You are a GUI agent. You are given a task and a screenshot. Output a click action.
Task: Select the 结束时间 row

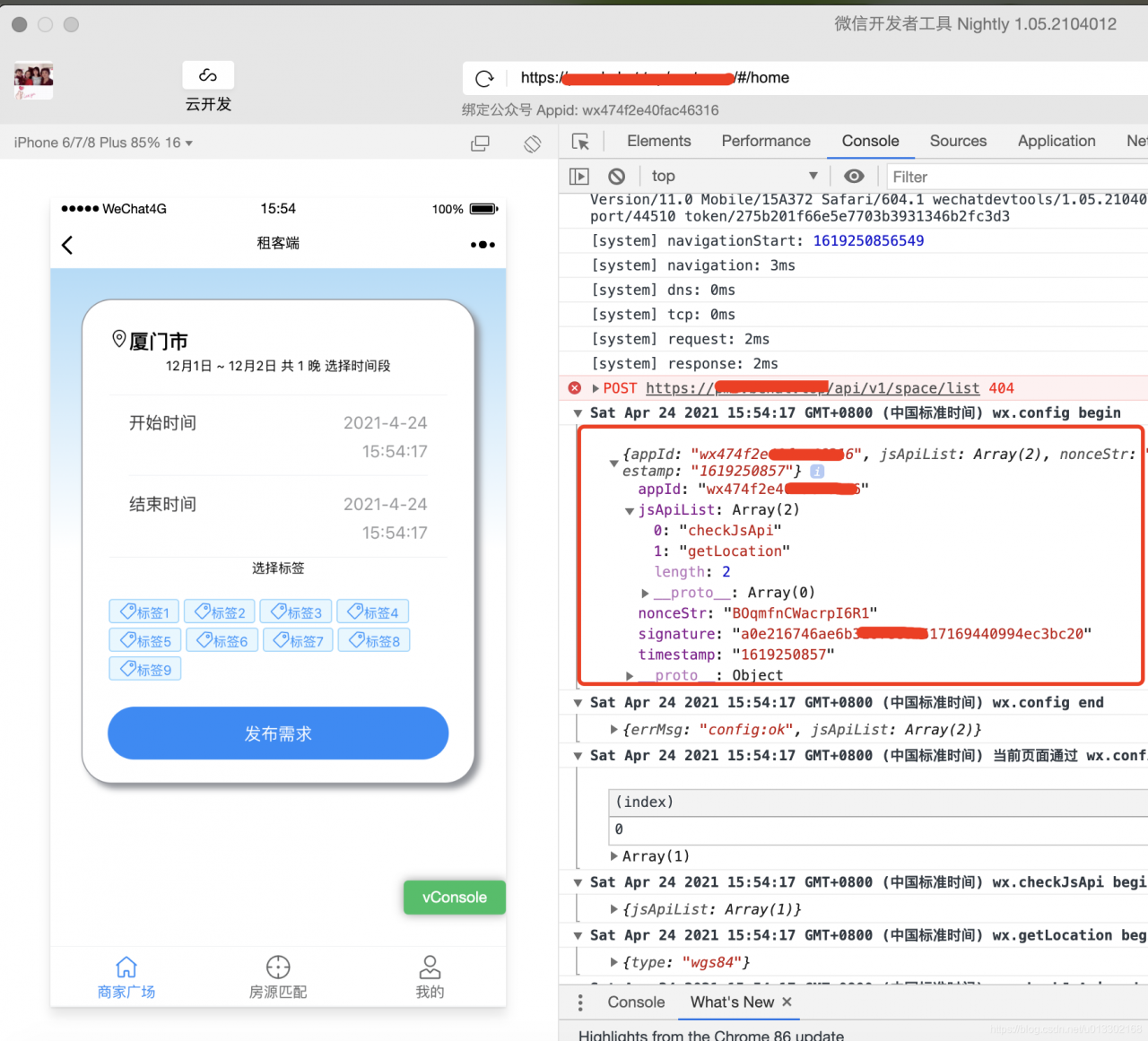pyautogui.click(x=278, y=518)
